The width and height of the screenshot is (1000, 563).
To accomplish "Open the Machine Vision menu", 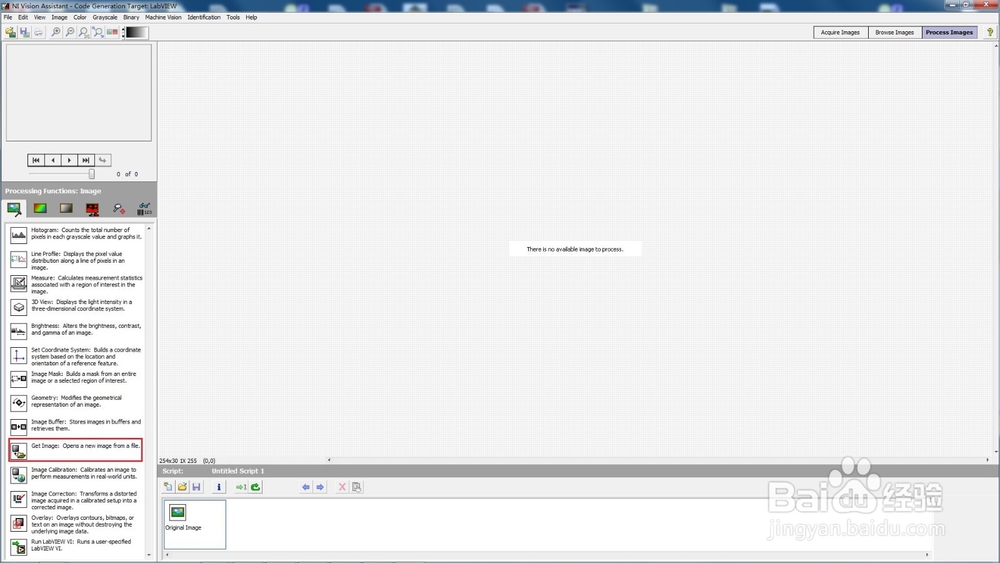I will 163,17.
